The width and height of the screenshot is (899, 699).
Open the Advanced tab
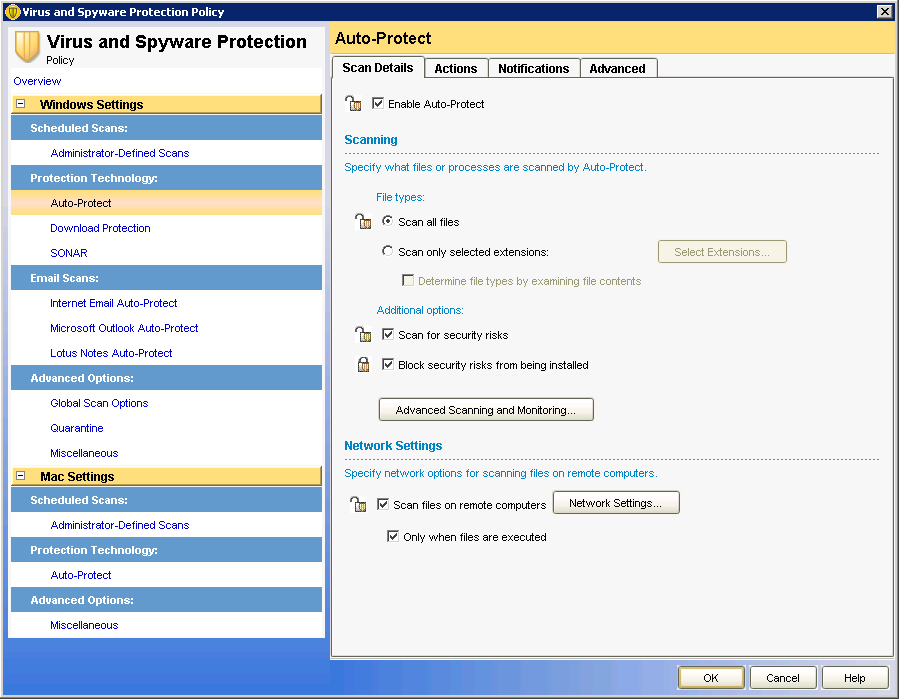pyautogui.click(x=617, y=69)
